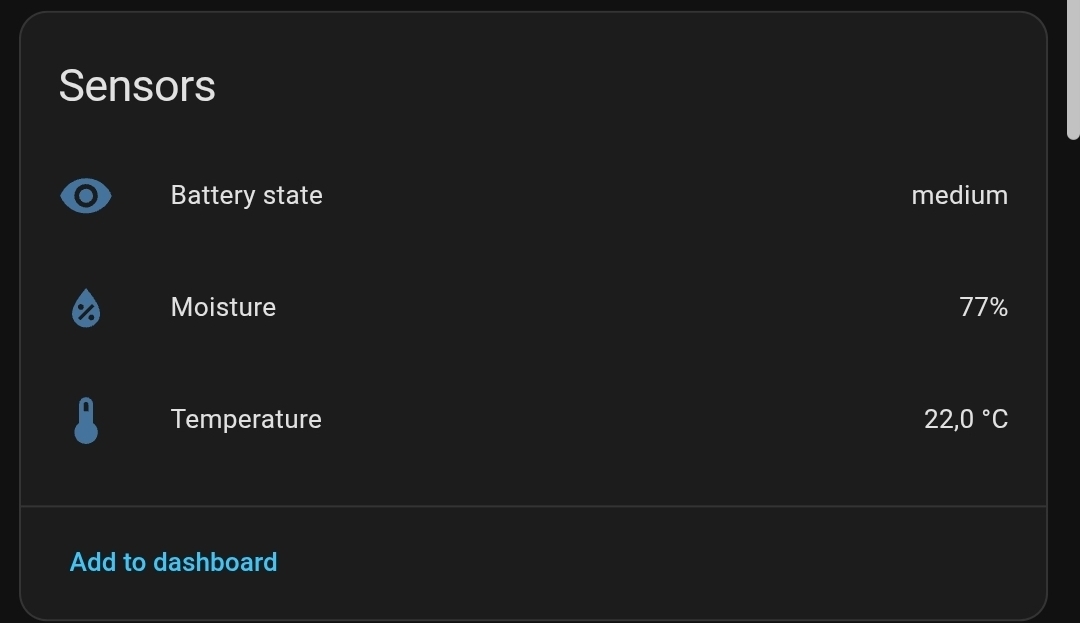Screen dimensions: 1080x623
Task: Click empty space between Battery state and medium
Action: (x=600, y=195)
